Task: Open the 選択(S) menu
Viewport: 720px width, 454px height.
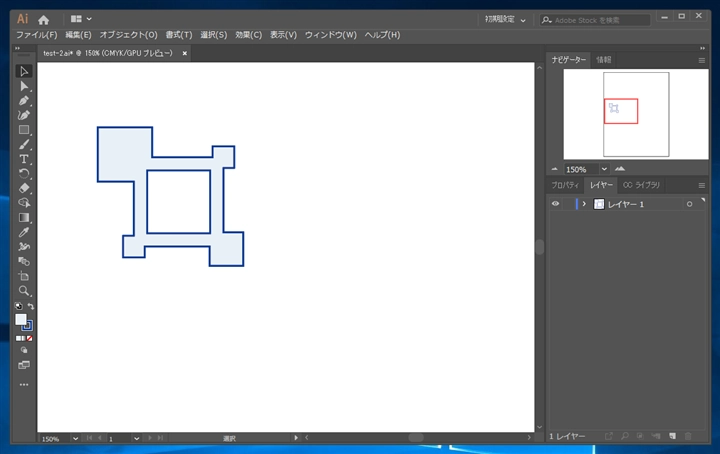Action: 214,35
